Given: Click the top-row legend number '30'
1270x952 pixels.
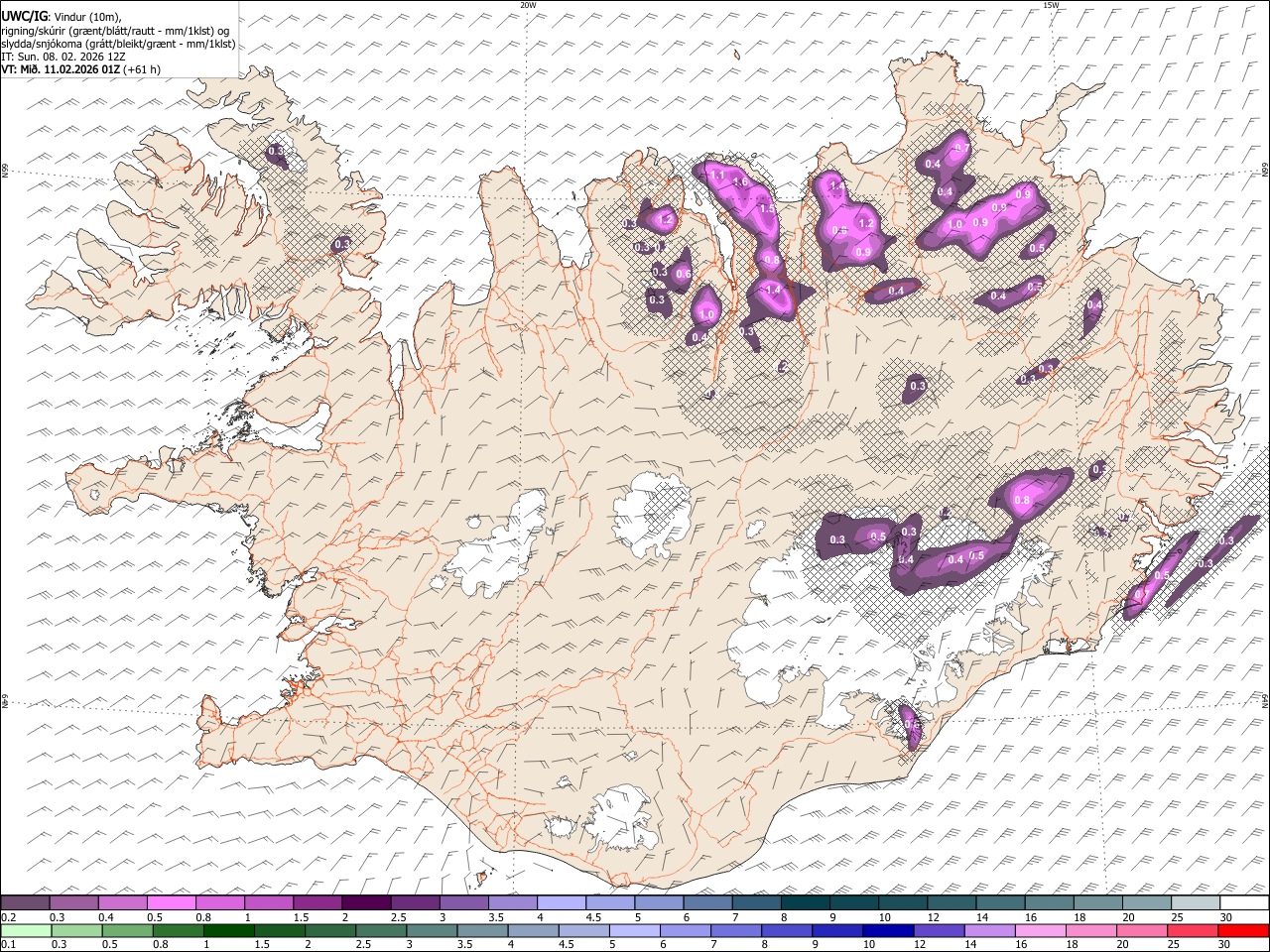Looking at the screenshot, I should tap(1226, 917).
